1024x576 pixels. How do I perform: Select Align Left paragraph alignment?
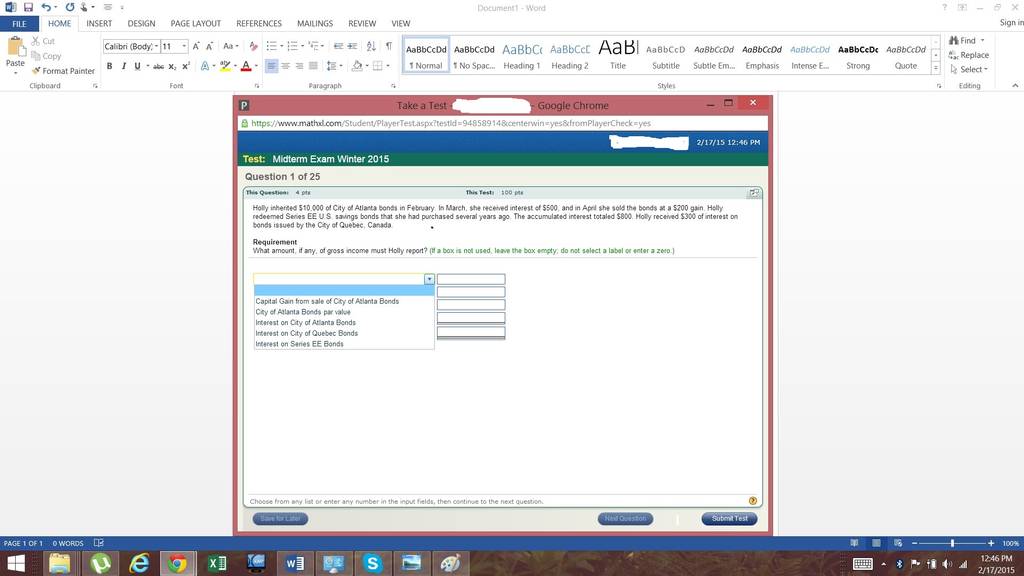click(271, 66)
